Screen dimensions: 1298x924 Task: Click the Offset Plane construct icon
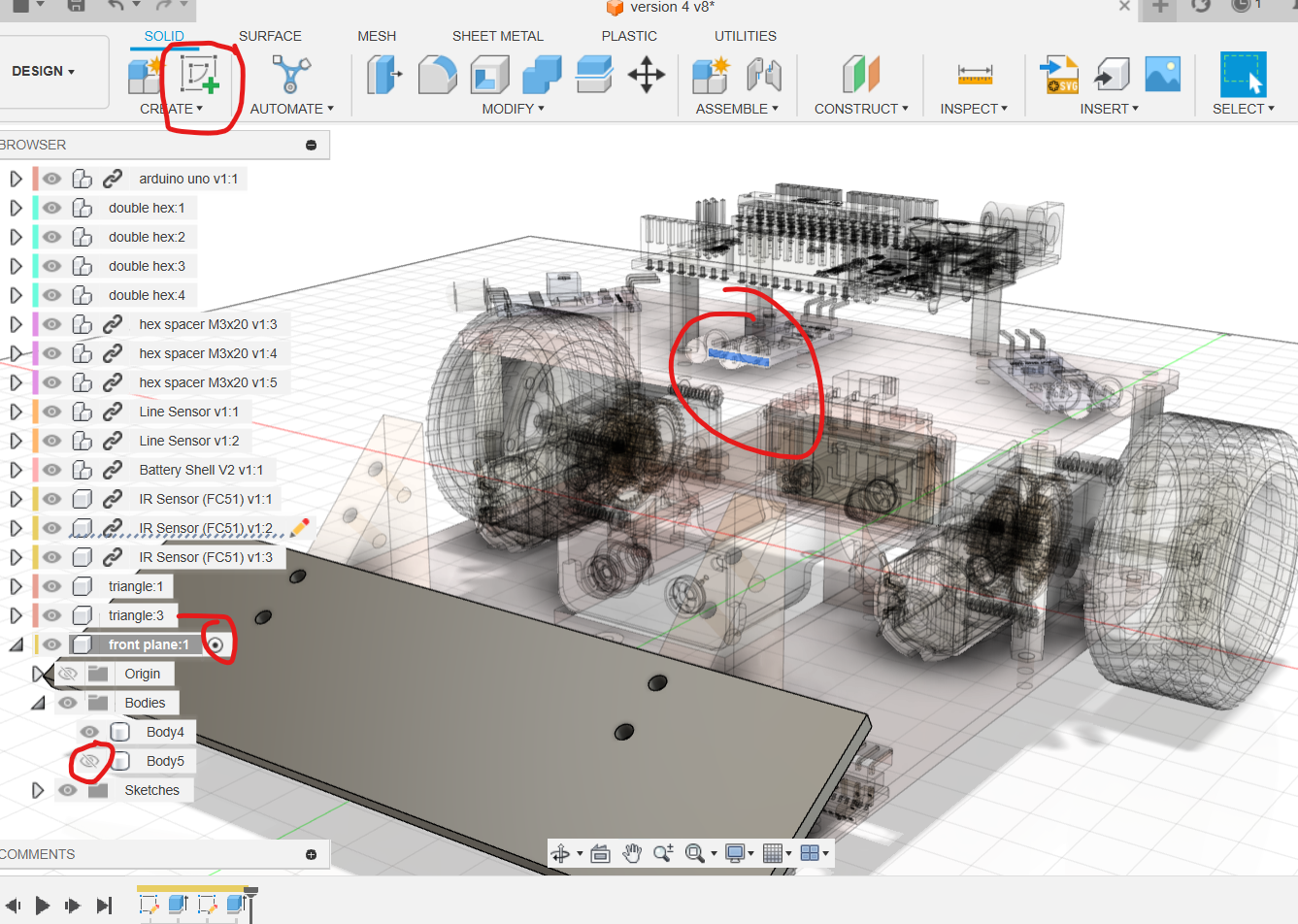pos(860,75)
